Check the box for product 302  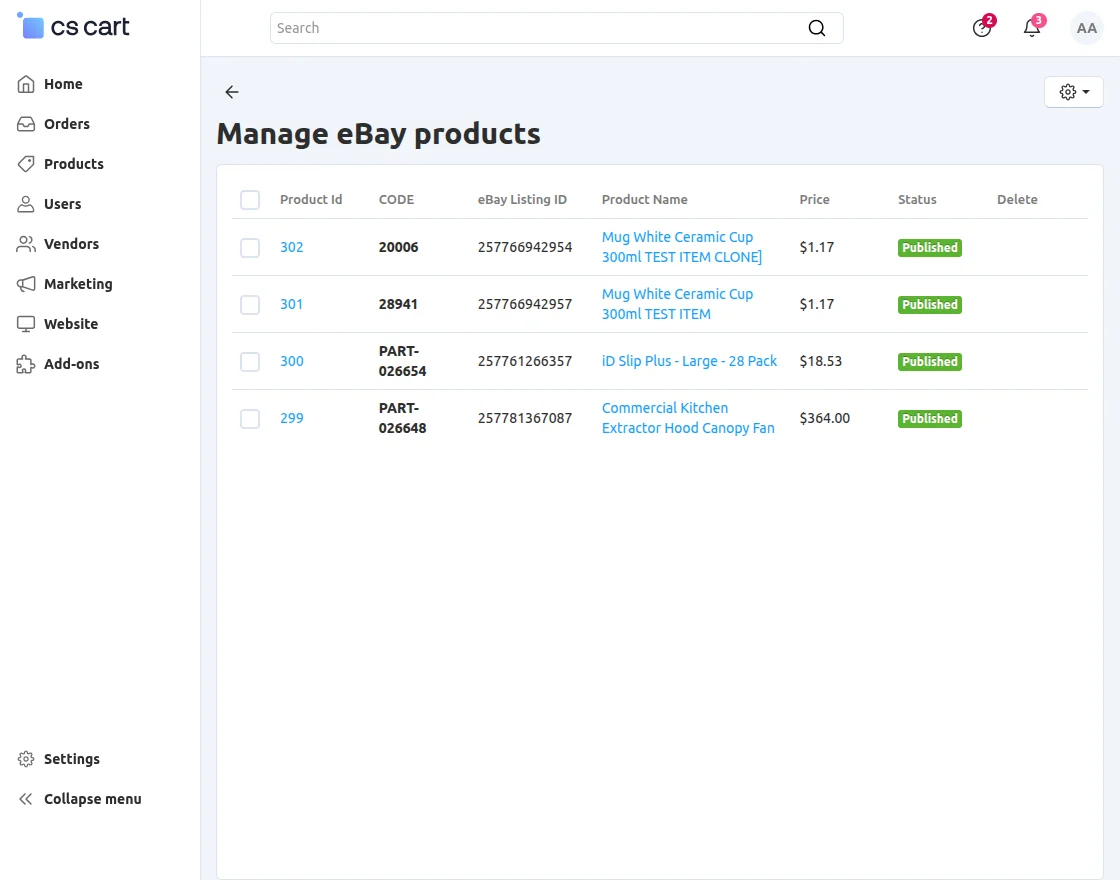tap(250, 248)
